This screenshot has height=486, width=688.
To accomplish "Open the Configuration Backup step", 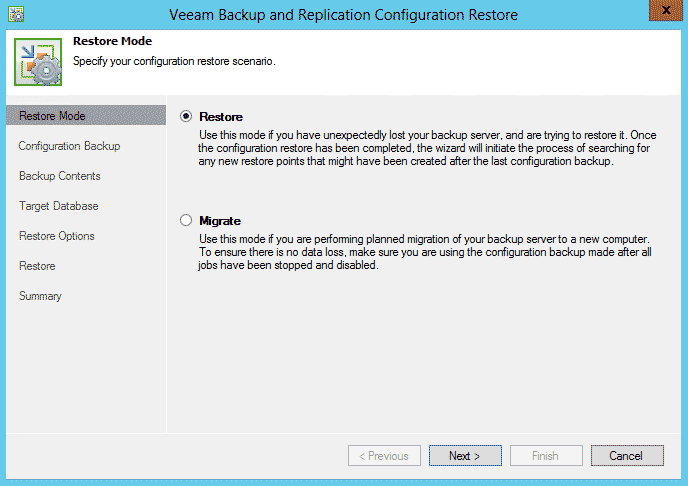I will (69, 146).
